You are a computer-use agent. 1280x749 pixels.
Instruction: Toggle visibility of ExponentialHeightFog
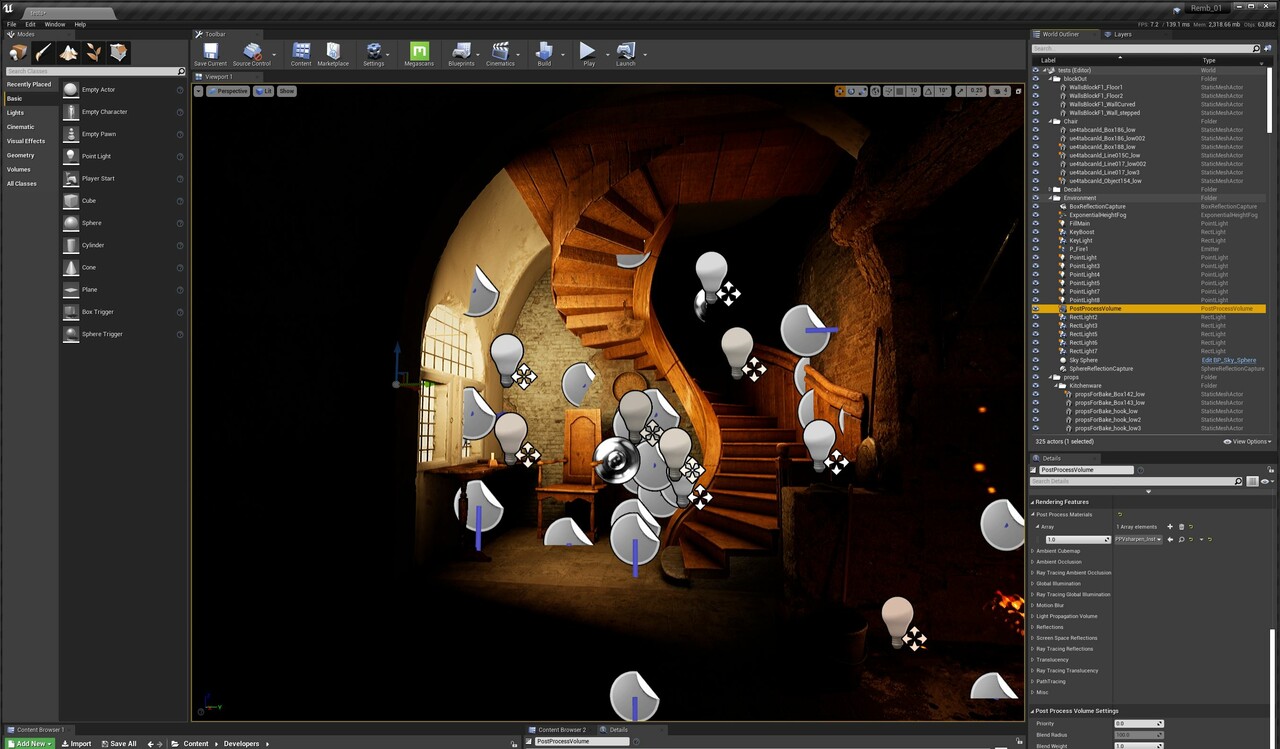(x=1036, y=215)
